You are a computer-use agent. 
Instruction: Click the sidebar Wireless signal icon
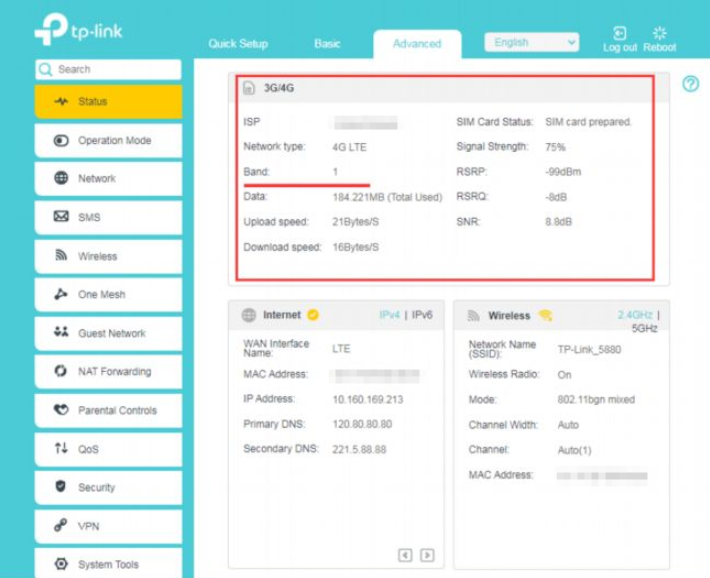pos(61,255)
